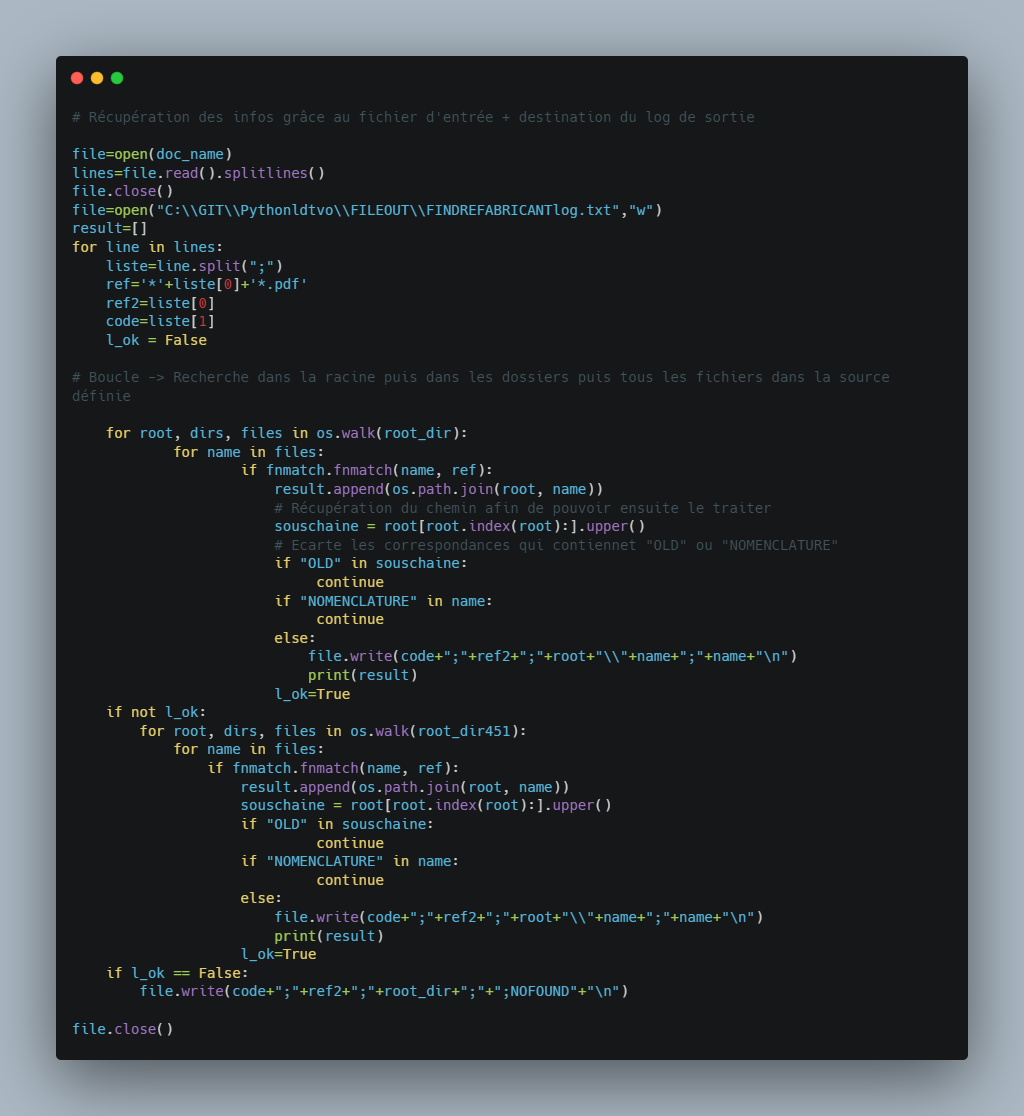Click the "for line in lines:" statement
Viewport: 1024px width, 1116px height.
coord(148,247)
